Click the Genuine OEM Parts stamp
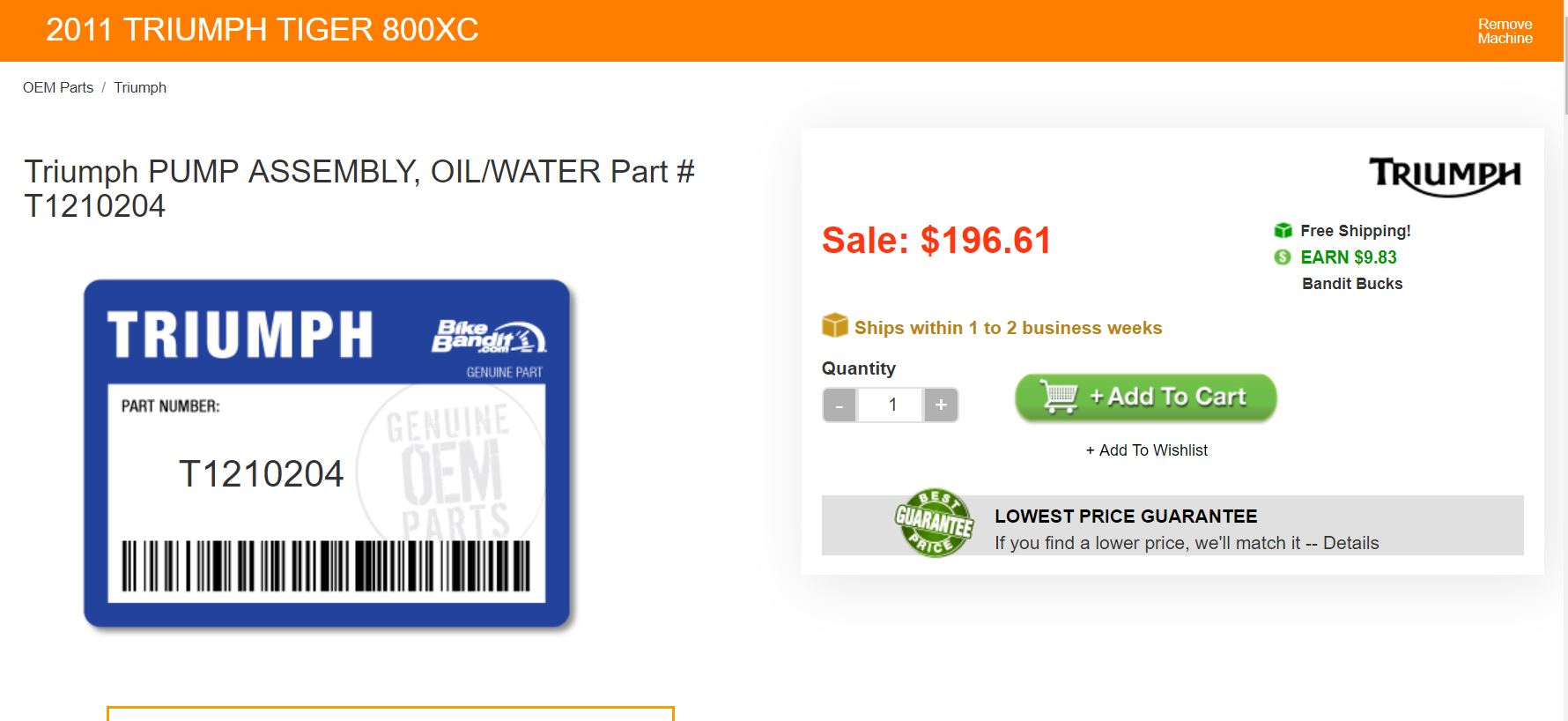The image size is (1568, 721). (x=451, y=470)
